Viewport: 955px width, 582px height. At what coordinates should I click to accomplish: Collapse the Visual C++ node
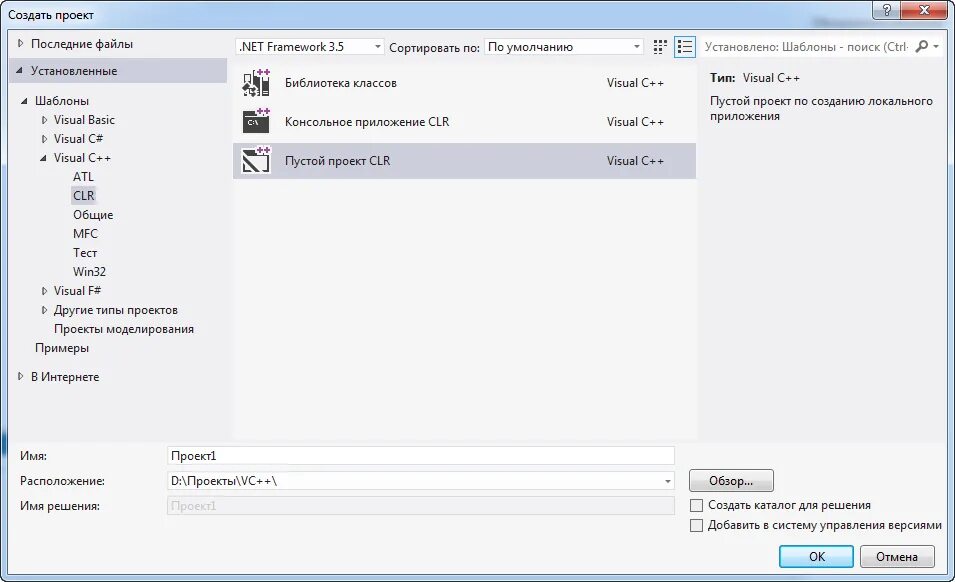tap(43, 158)
